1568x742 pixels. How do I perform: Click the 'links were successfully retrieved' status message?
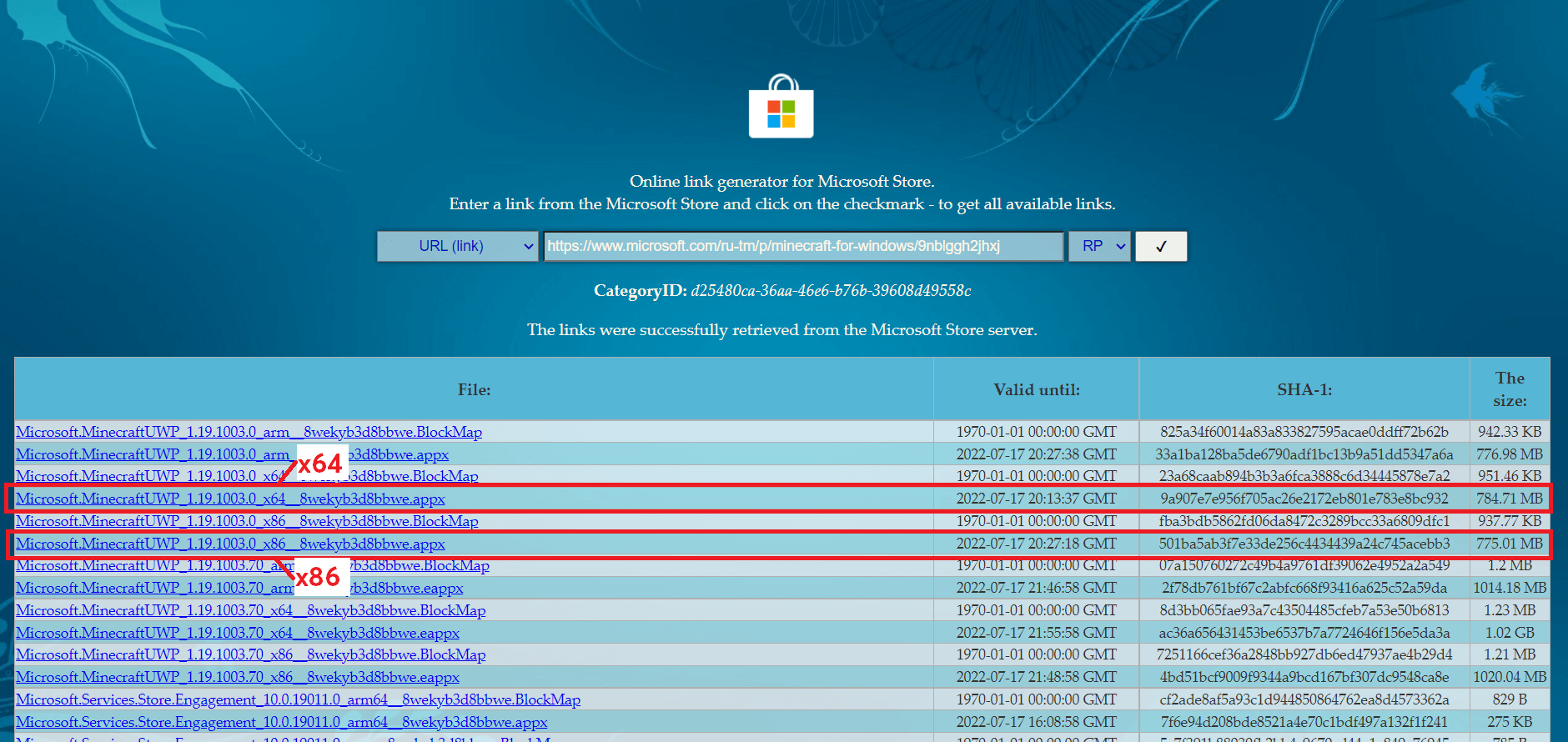pos(782,330)
